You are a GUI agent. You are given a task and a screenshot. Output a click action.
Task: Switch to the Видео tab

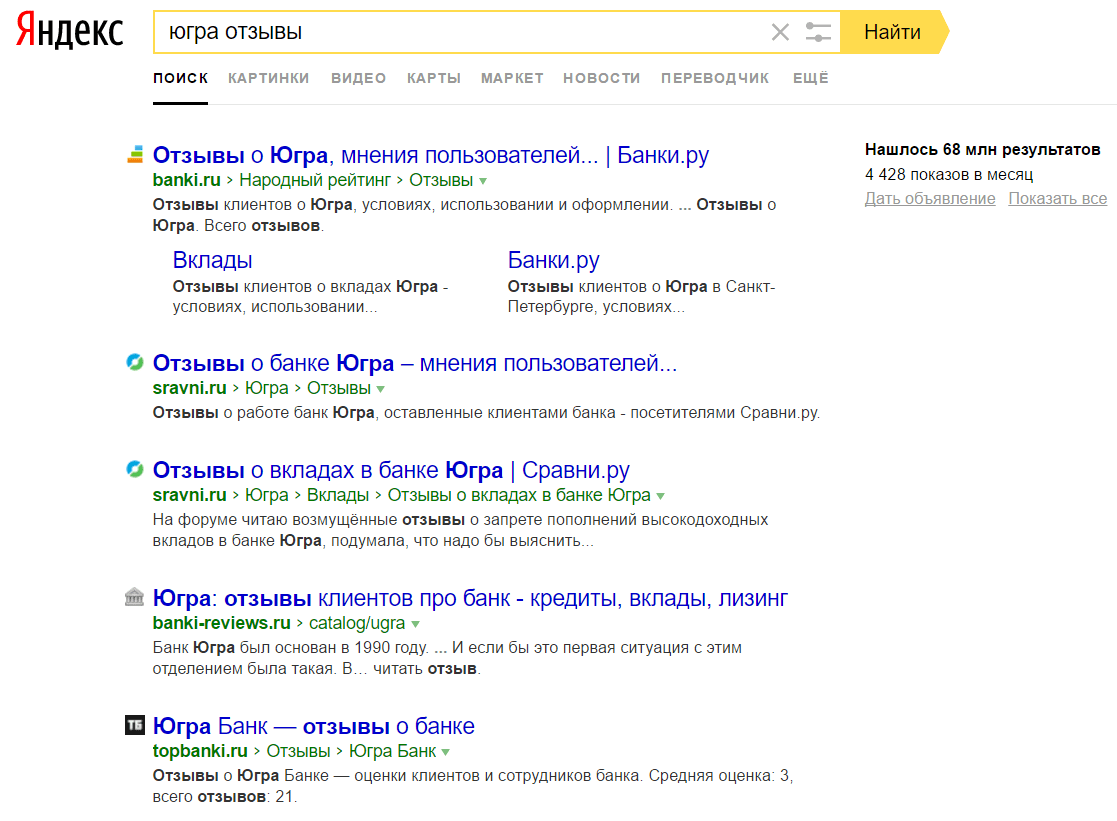click(x=358, y=78)
